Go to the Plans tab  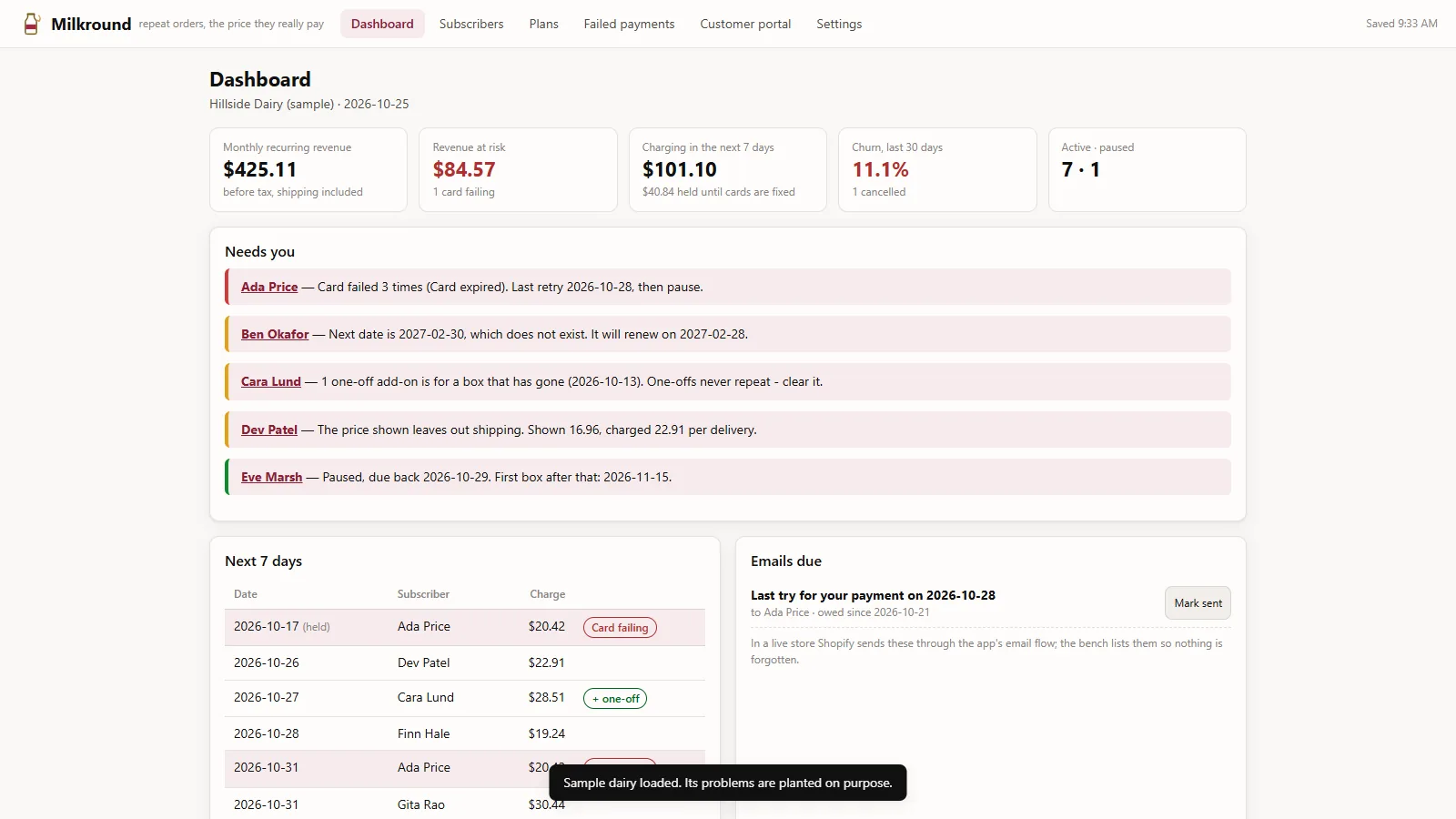coord(544,24)
